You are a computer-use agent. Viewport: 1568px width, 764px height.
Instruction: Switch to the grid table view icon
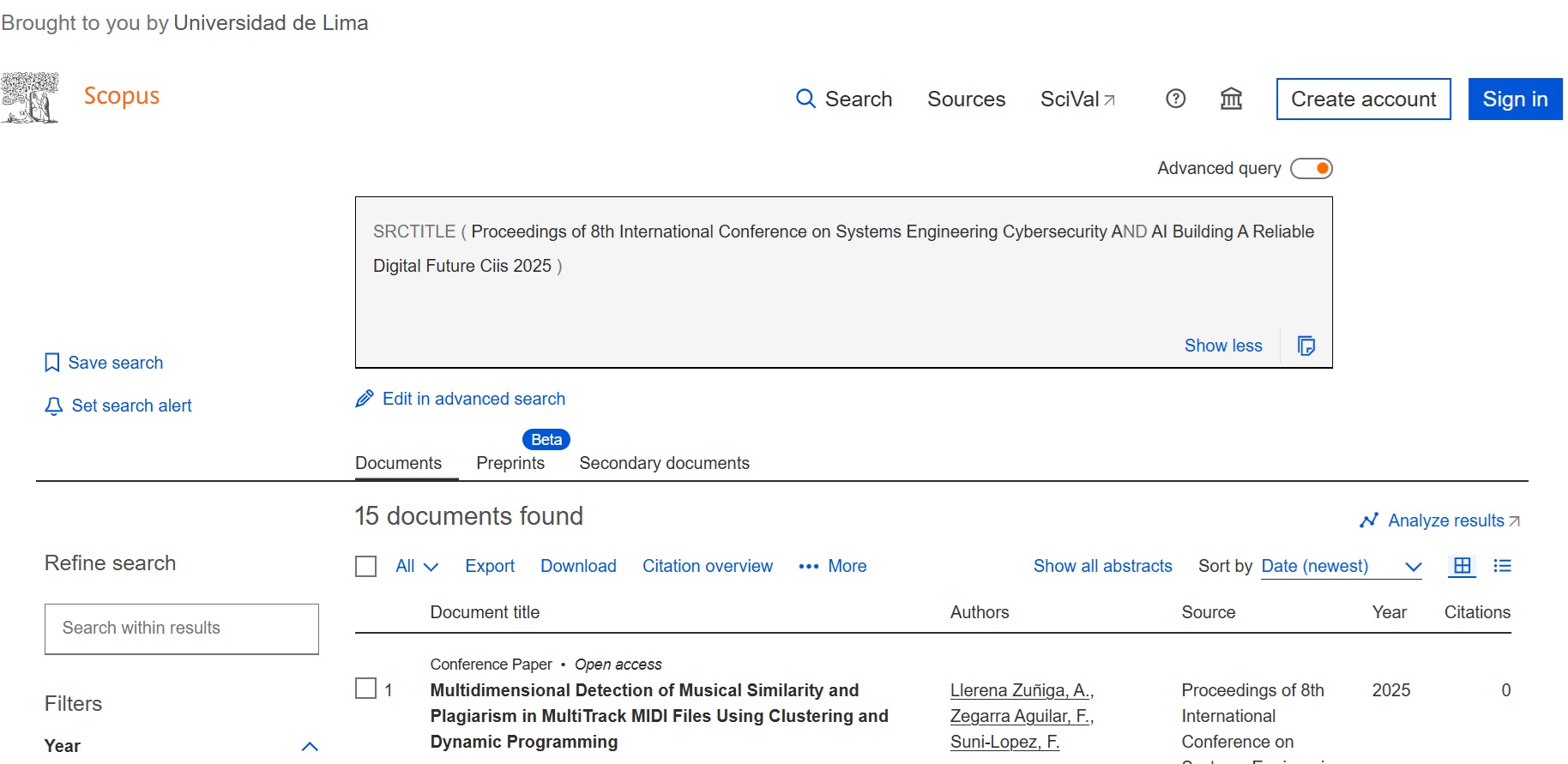[1462, 566]
